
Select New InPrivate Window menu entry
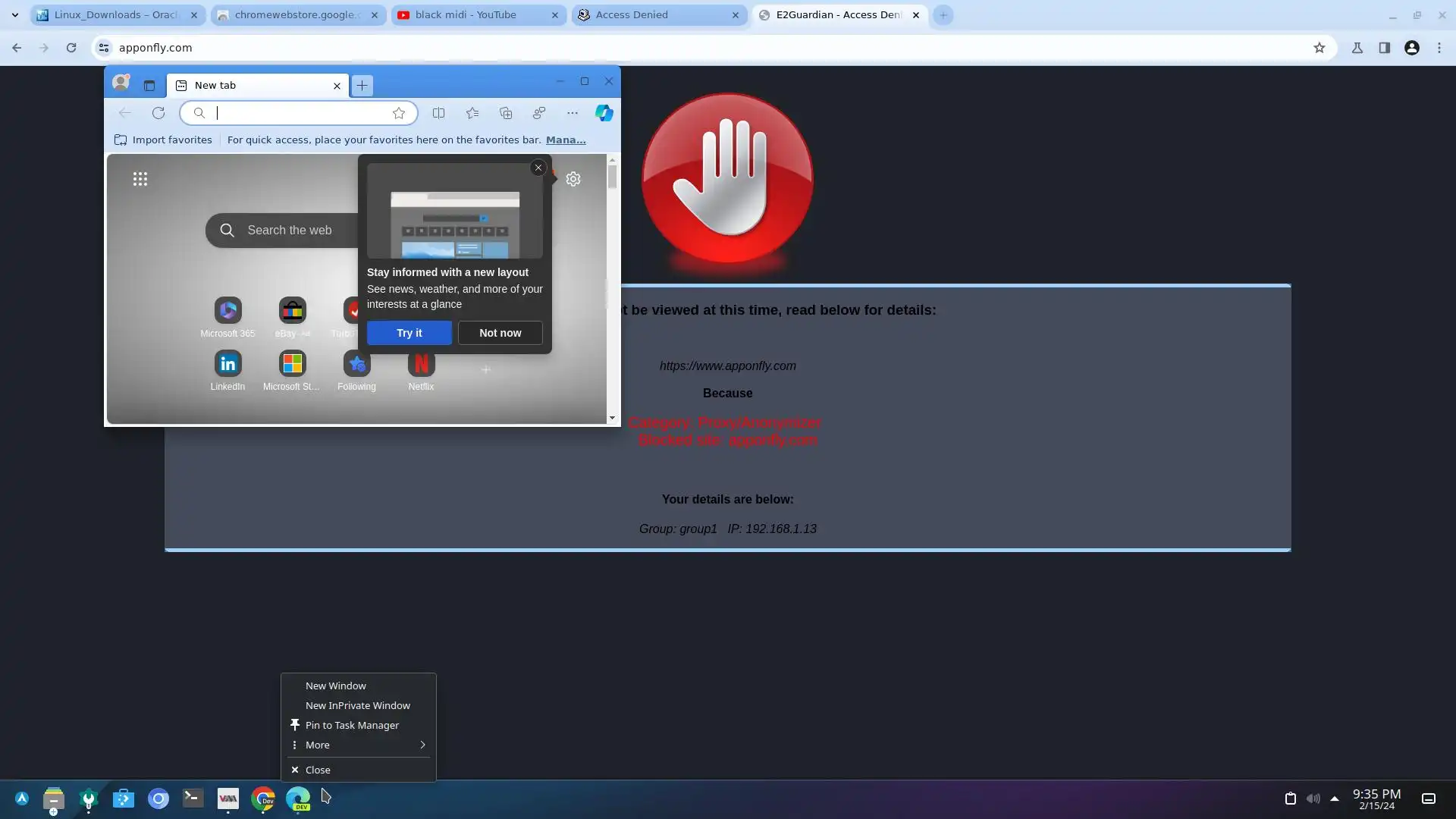tap(357, 705)
